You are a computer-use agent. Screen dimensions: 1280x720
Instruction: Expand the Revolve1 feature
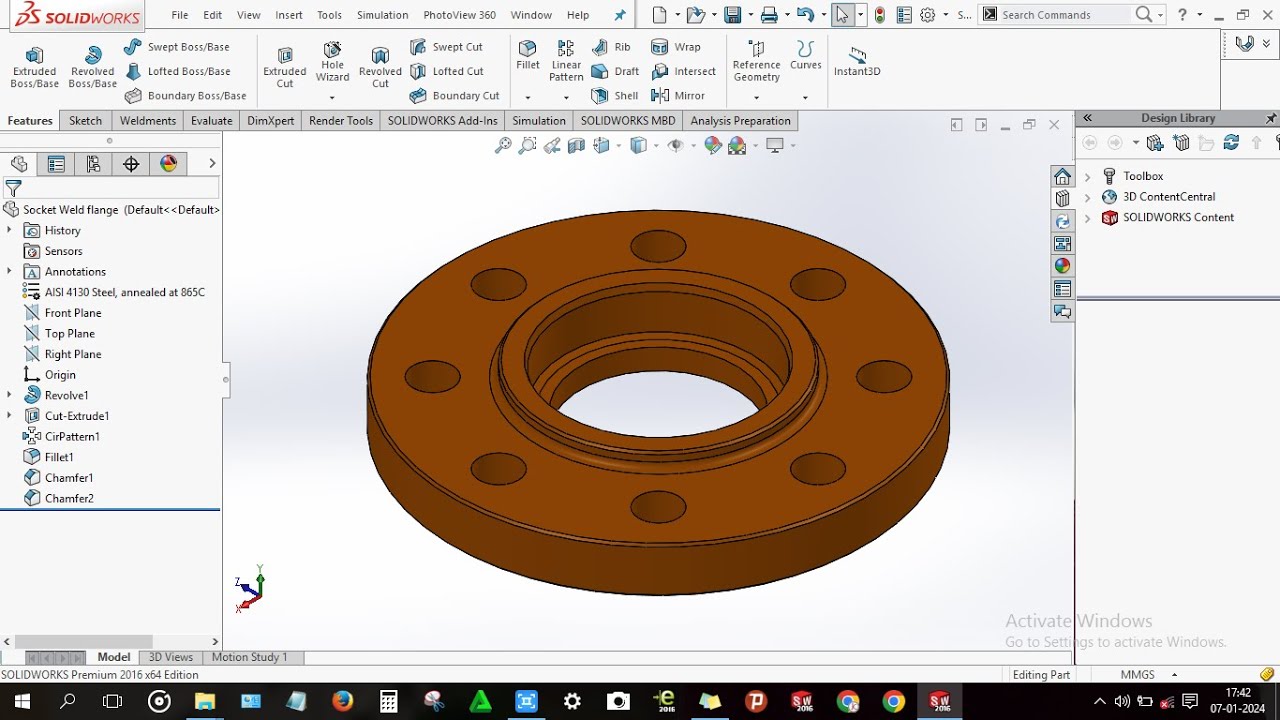9,395
